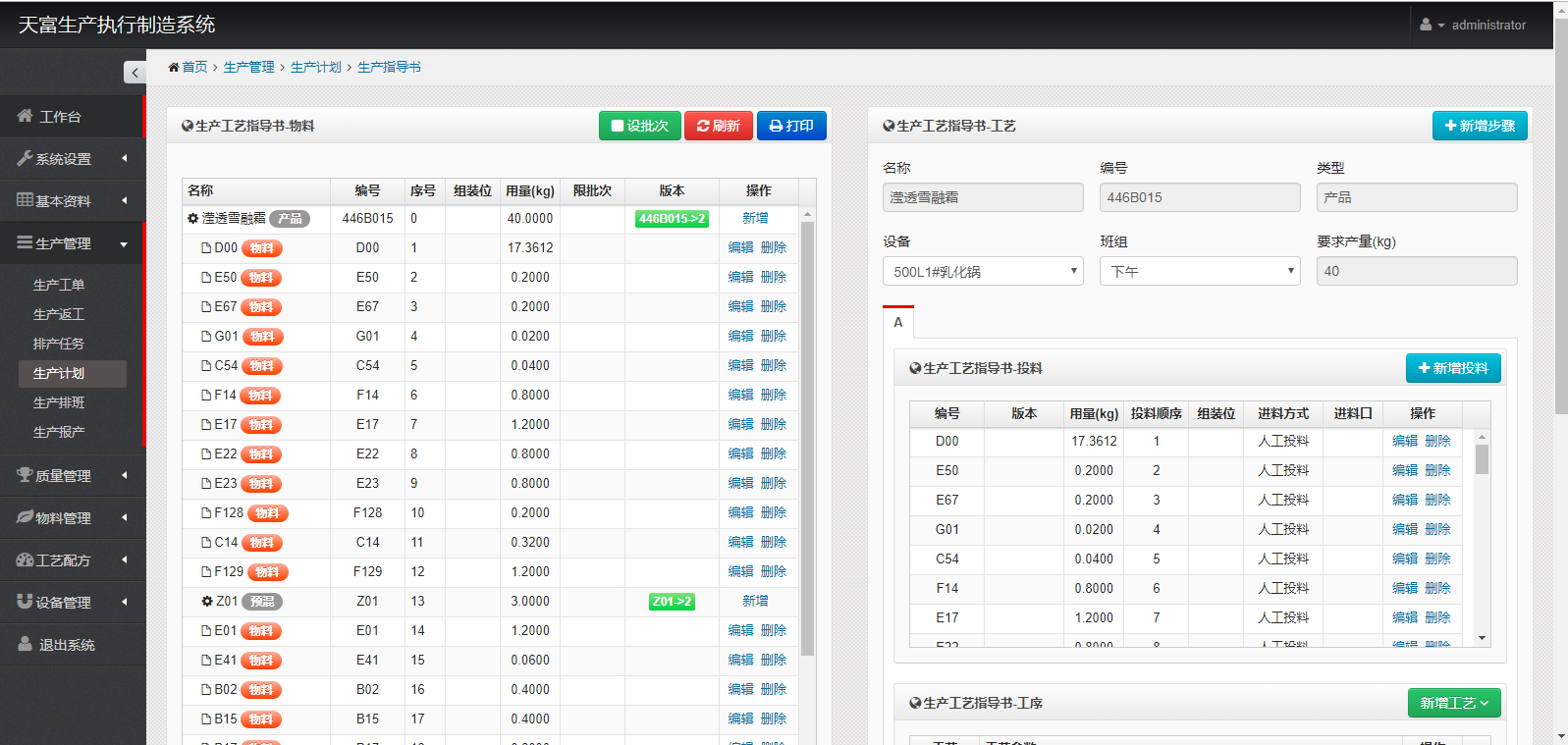This screenshot has height=745, width=1568.
Task: Click the 质量管理 trophy icon
Action: (x=25, y=475)
